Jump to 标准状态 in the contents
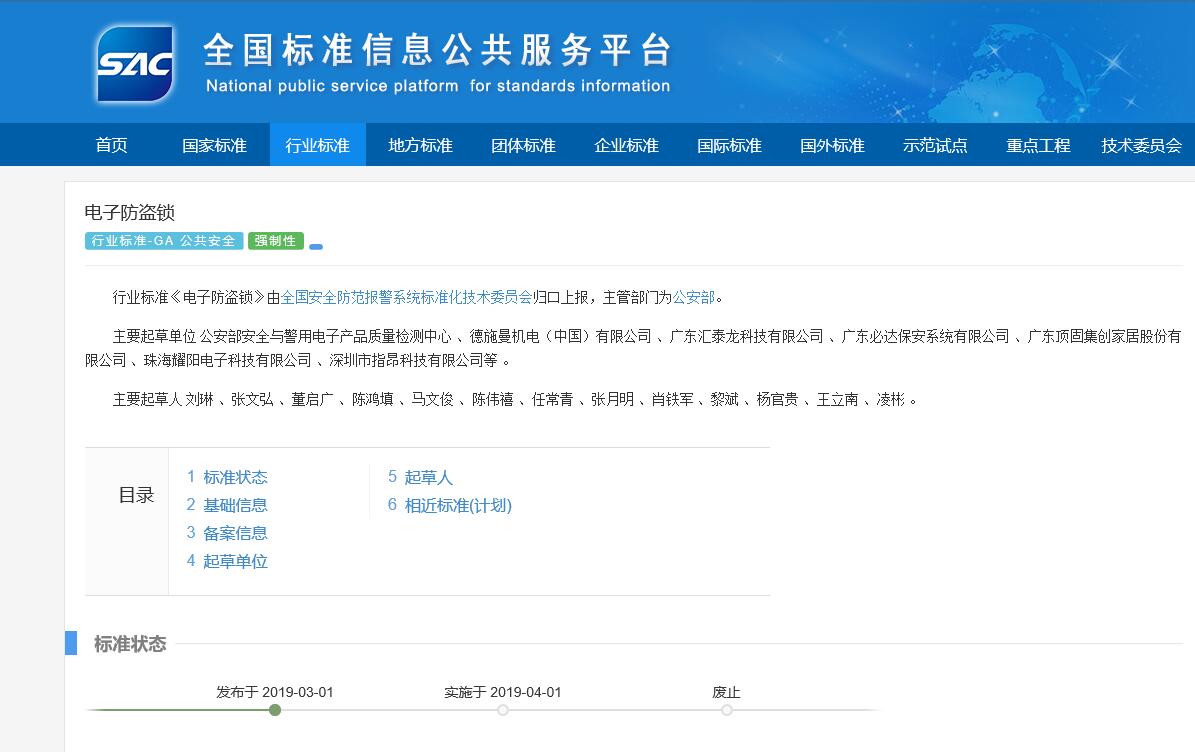The width and height of the screenshot is (1195, 752). [235, 477]
